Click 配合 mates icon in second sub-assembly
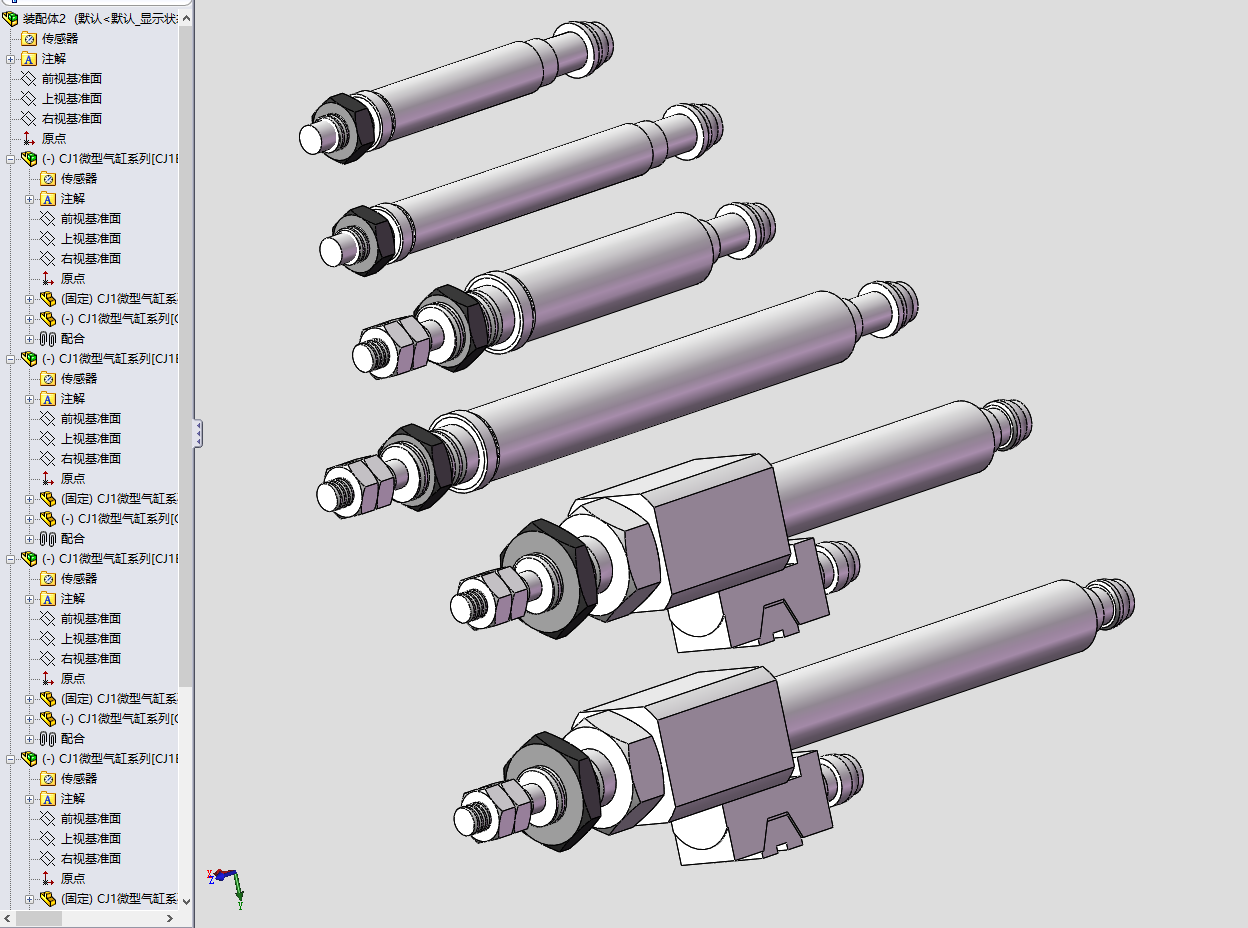 (x=47, y=538)
